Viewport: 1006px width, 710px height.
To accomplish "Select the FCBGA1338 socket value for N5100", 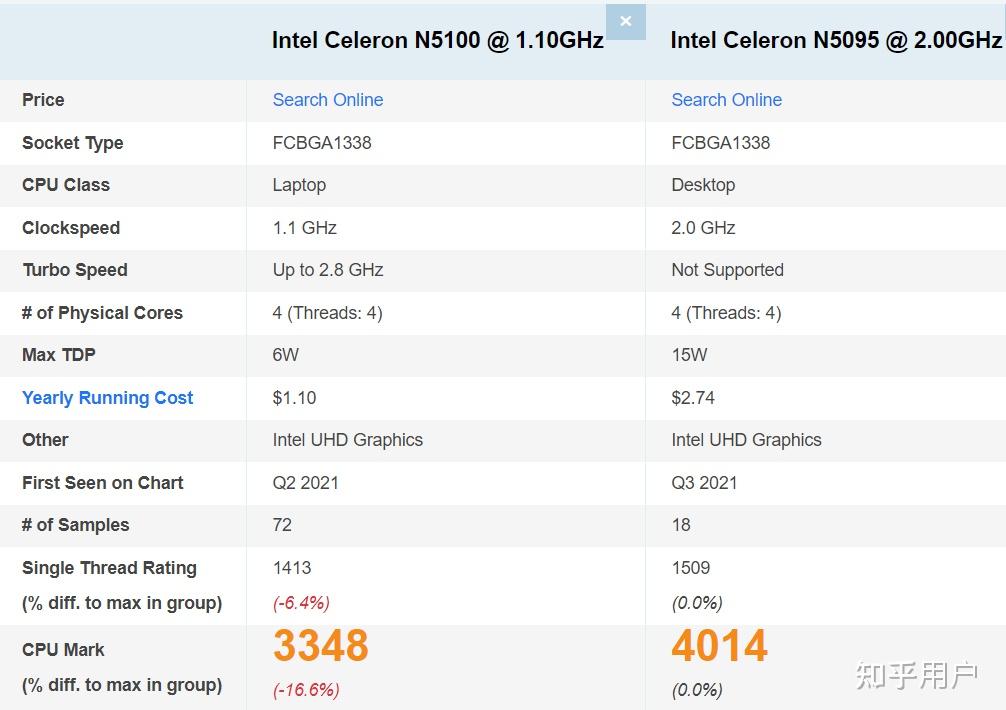I will pyautogui.click(x=320, y=143).
